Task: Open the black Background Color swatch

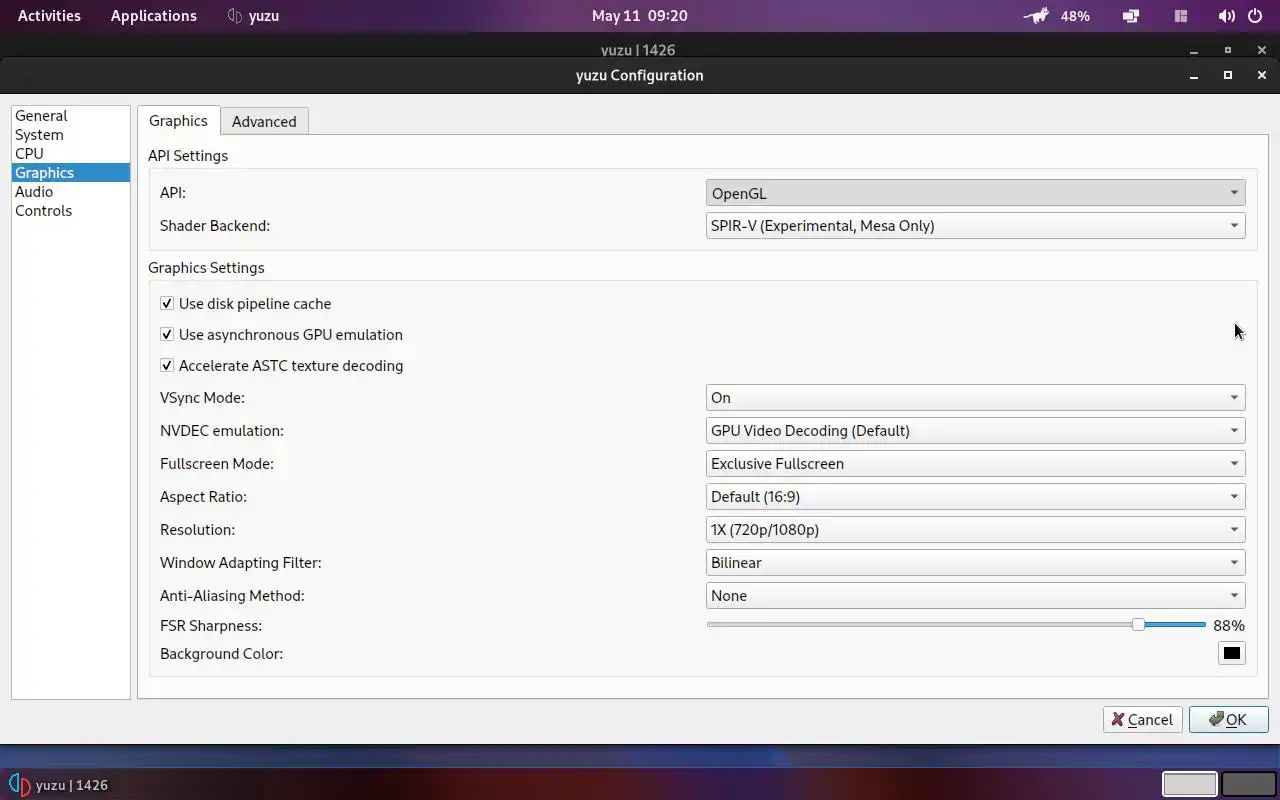Action: point(1231,654)
